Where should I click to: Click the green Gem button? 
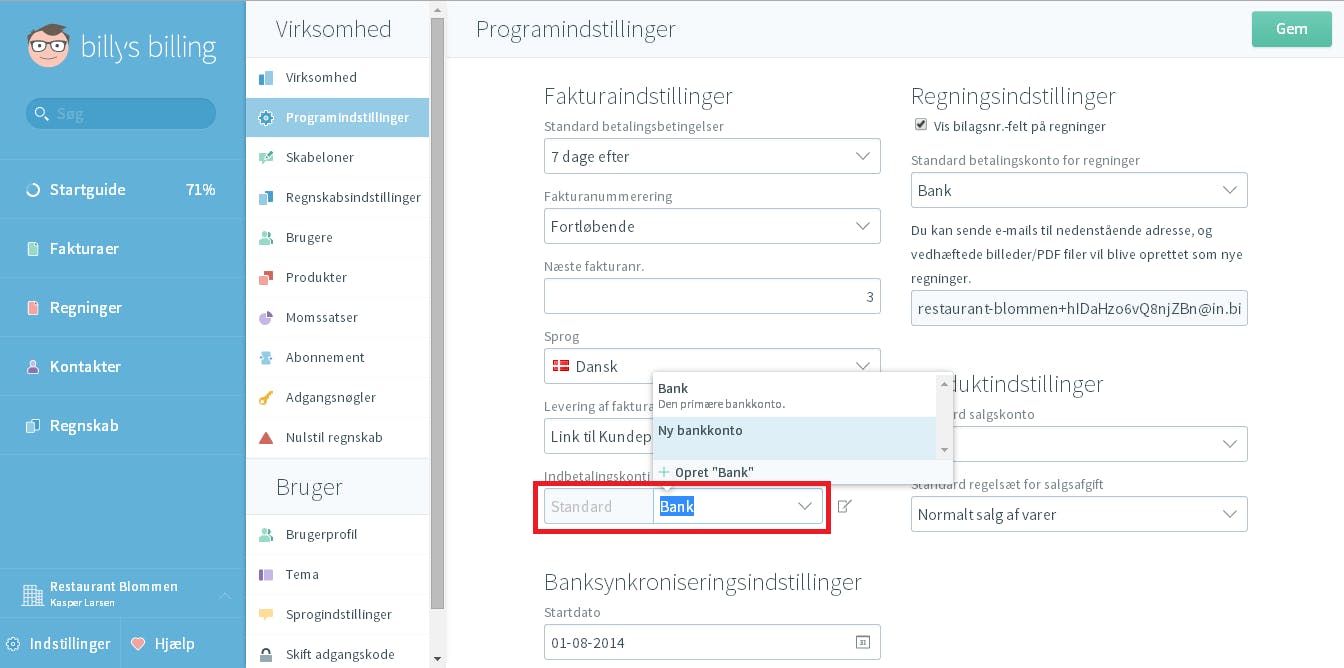click(x=1291, y=29)
